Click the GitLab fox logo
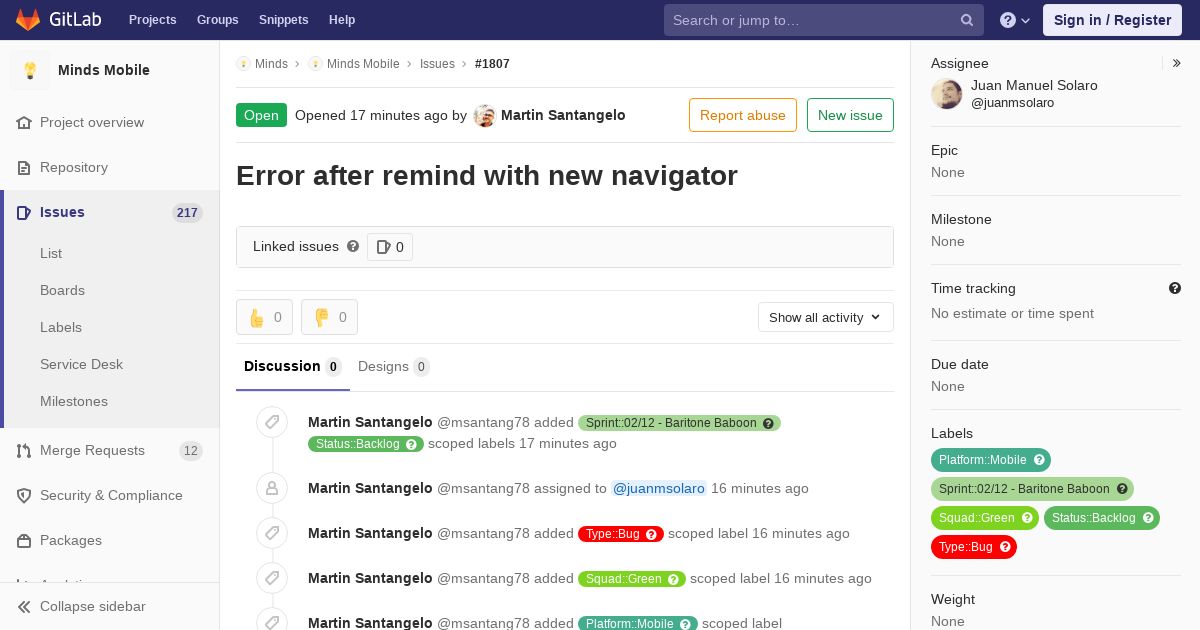Image resolution: width=1200 pixels, height=630 pixels. (x=29, y=19)
